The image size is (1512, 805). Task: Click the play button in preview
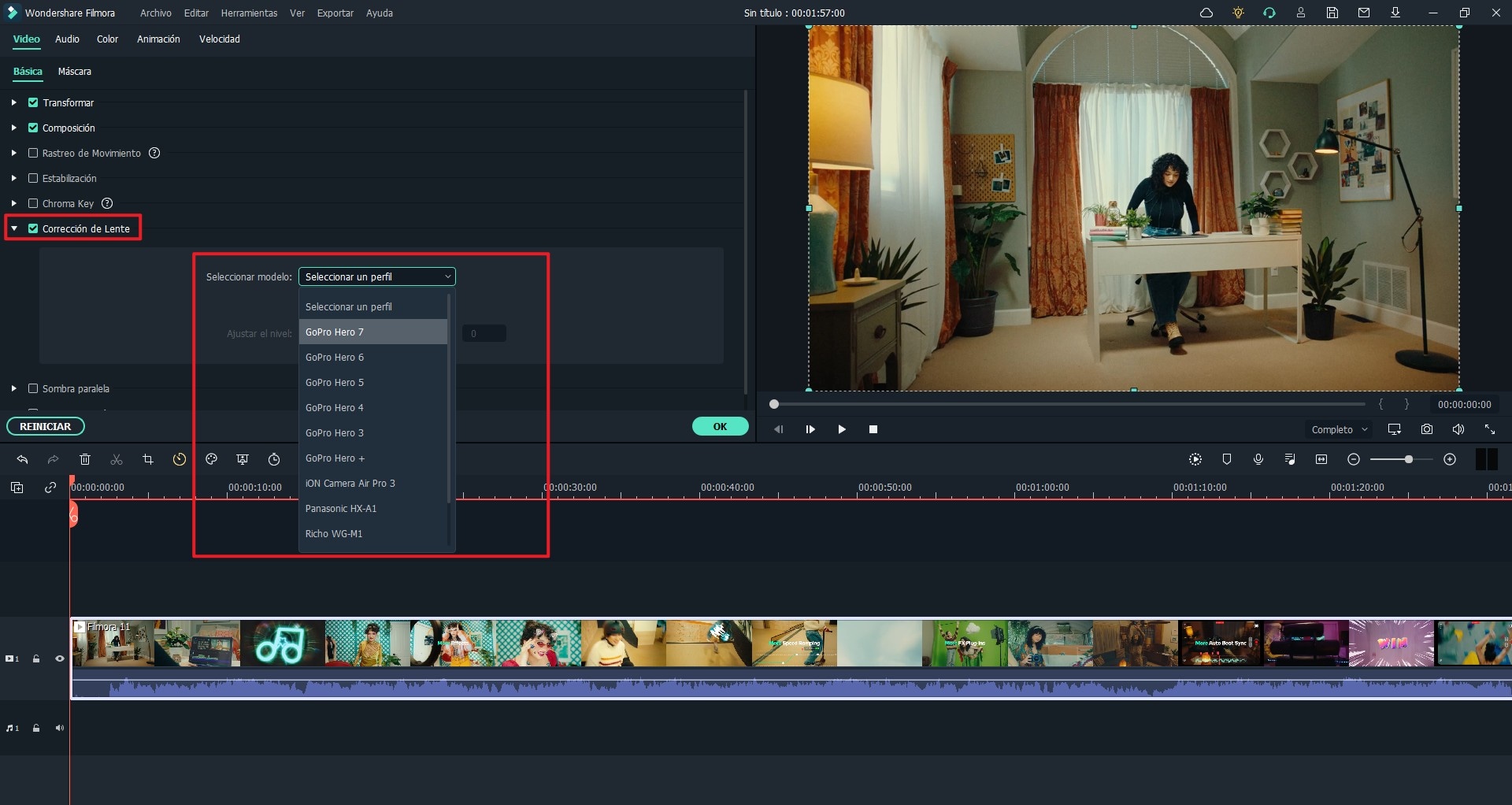tap(842, 429)
